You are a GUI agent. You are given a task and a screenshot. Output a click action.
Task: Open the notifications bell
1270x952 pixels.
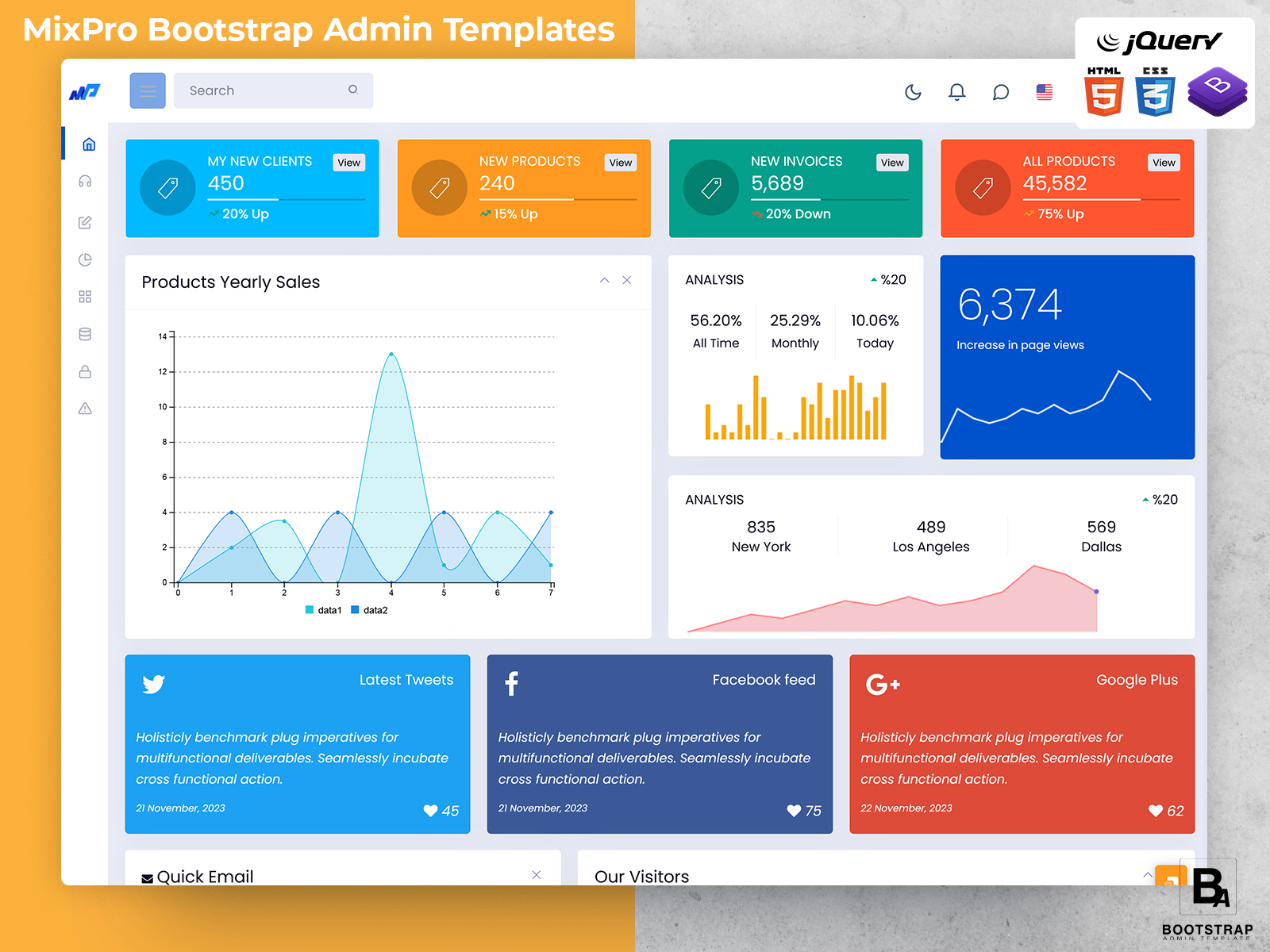tap(957, 92)
